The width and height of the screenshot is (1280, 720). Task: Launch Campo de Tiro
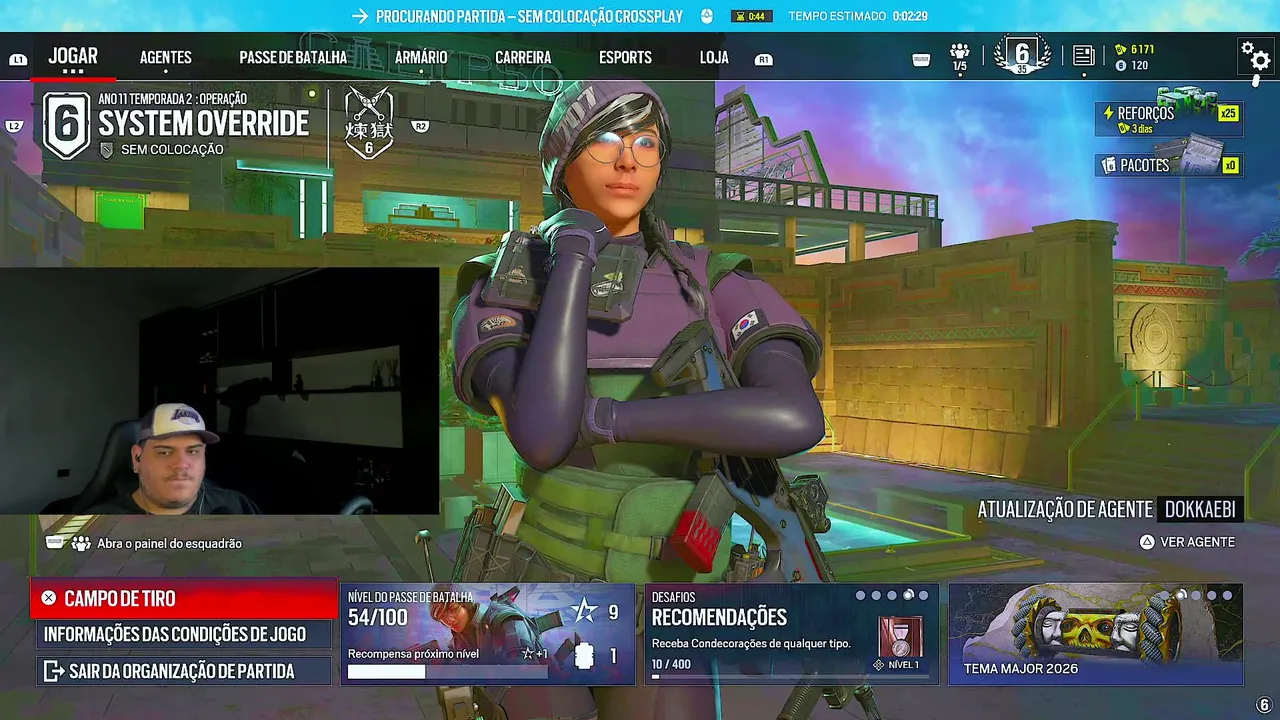(184, 598)
